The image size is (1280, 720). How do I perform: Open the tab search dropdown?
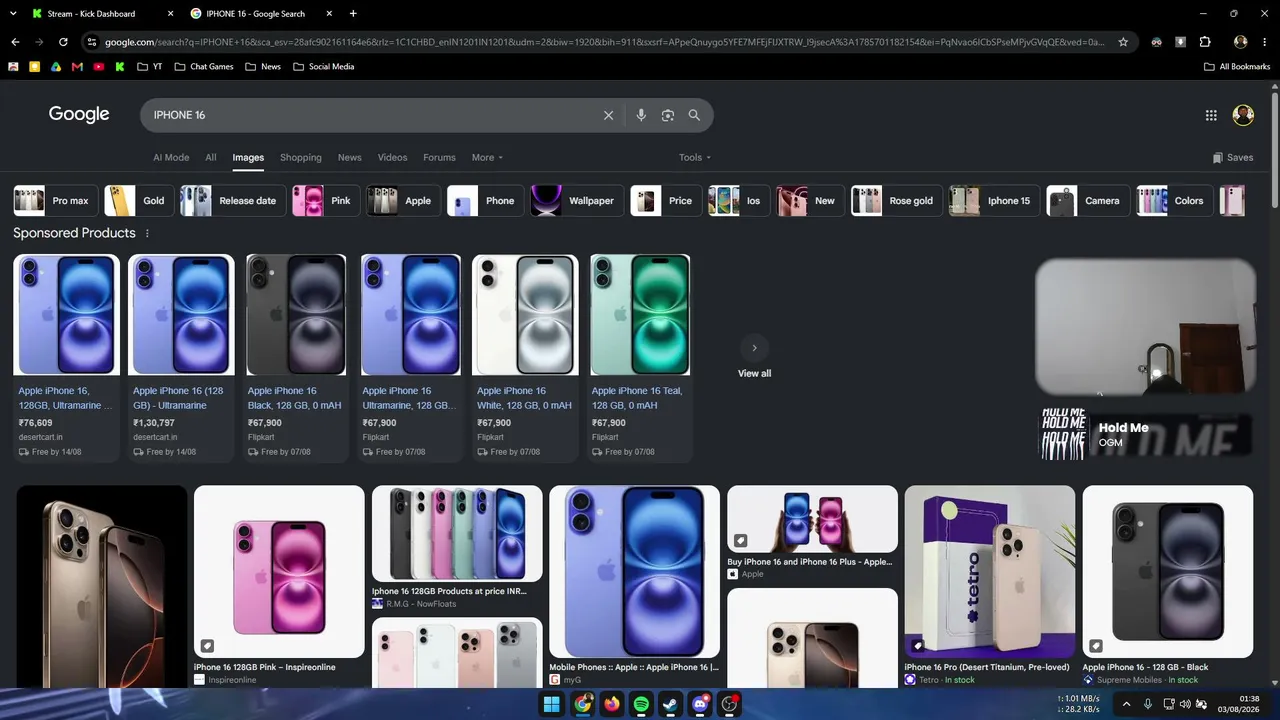(14, 14)
